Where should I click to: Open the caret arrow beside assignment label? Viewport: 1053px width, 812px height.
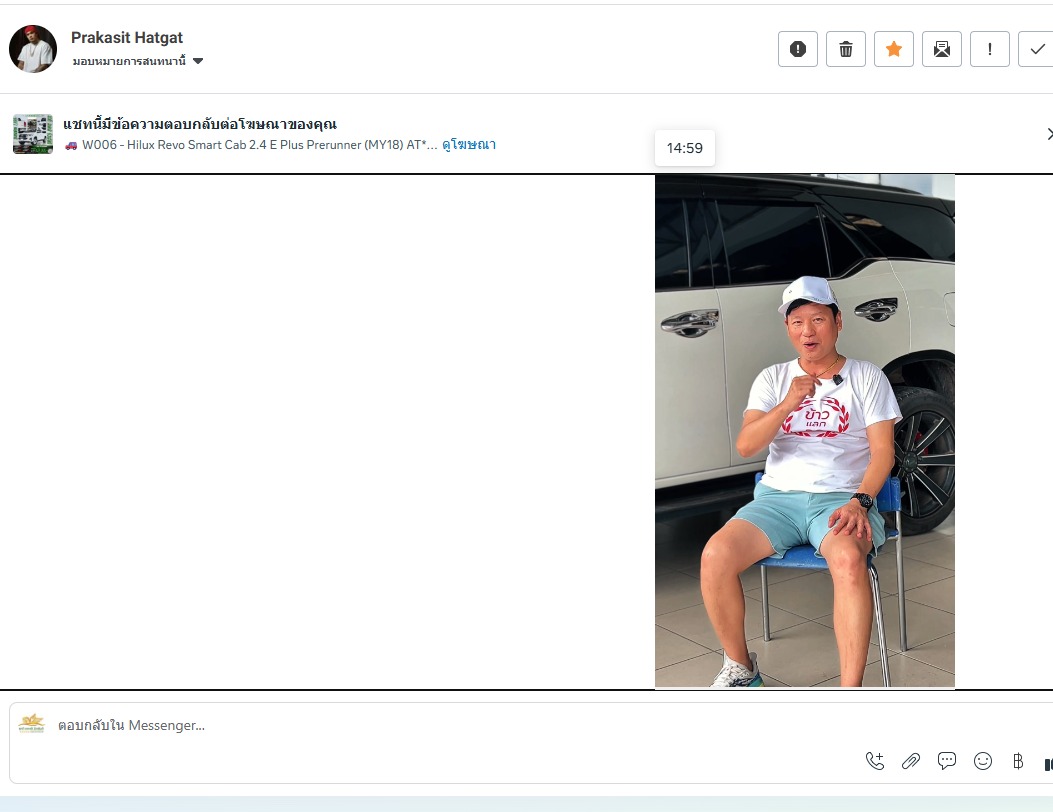[x=198, y=61]
